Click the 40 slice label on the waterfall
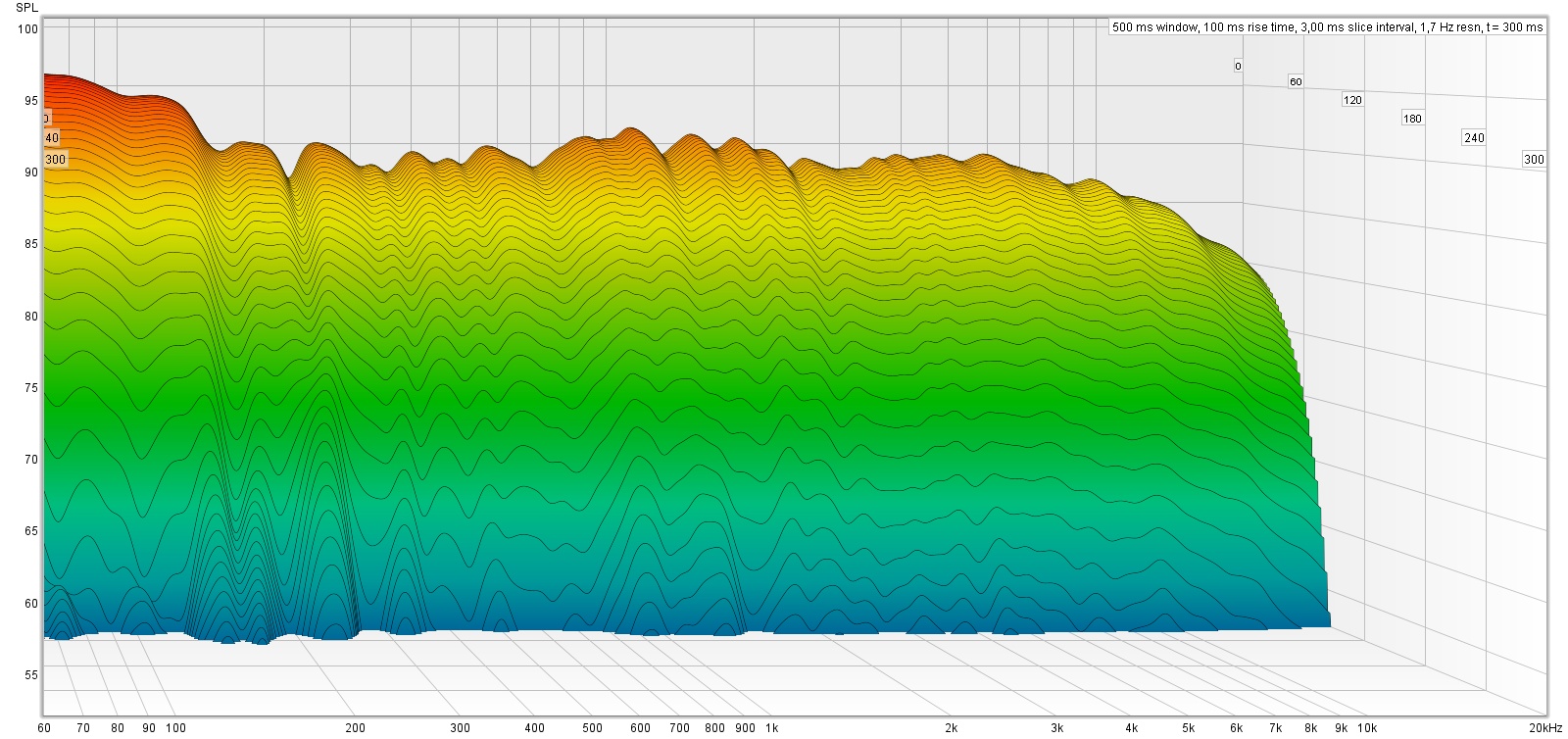The image size is (1568, 739). (52, 138)
